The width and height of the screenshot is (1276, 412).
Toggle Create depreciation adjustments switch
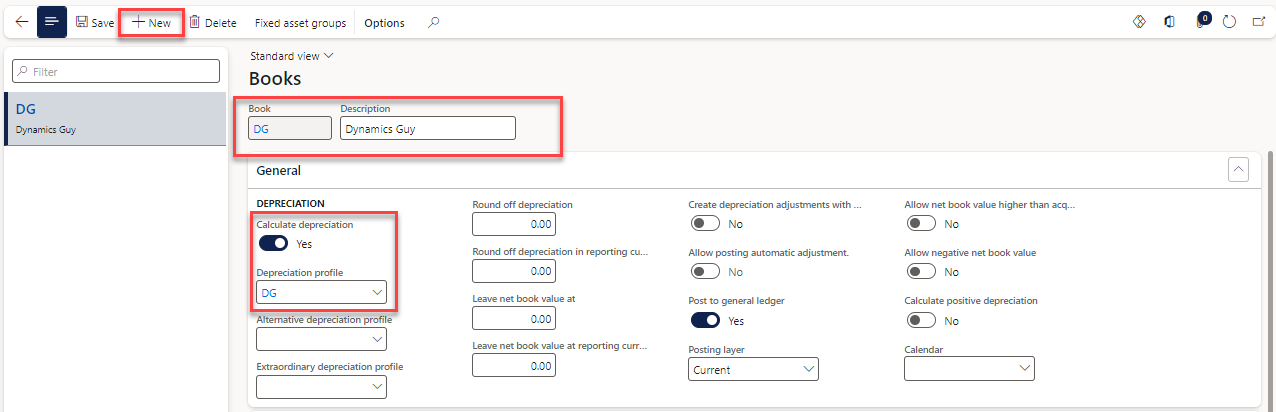coord(705,224)
